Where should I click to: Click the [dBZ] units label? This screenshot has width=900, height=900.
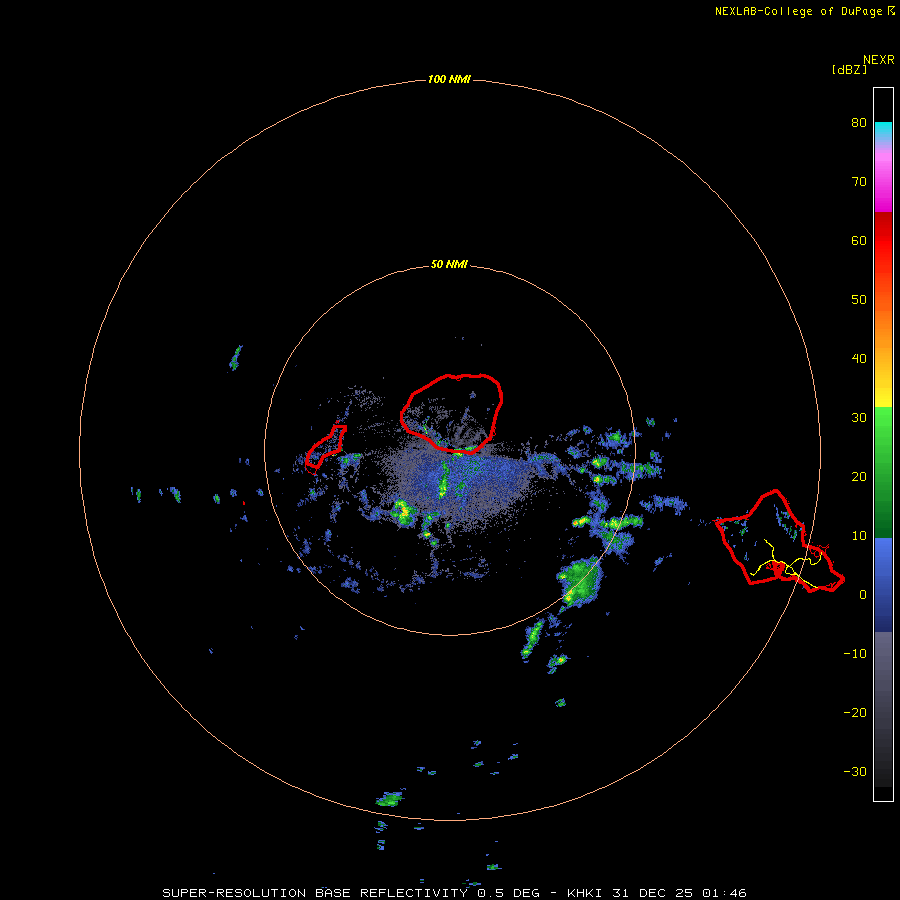tap(849, 70)
